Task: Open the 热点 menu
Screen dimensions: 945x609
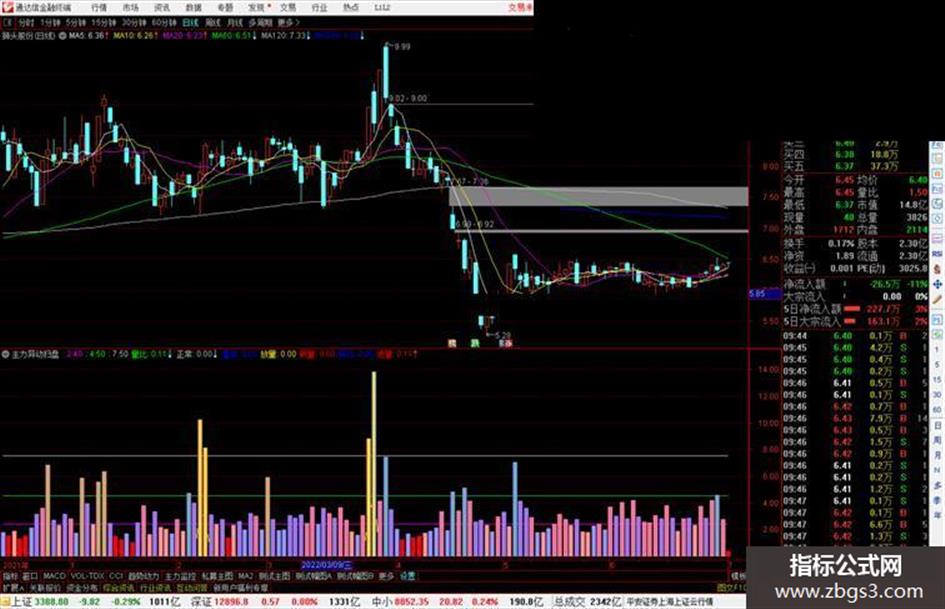Action: click(351, 8)
